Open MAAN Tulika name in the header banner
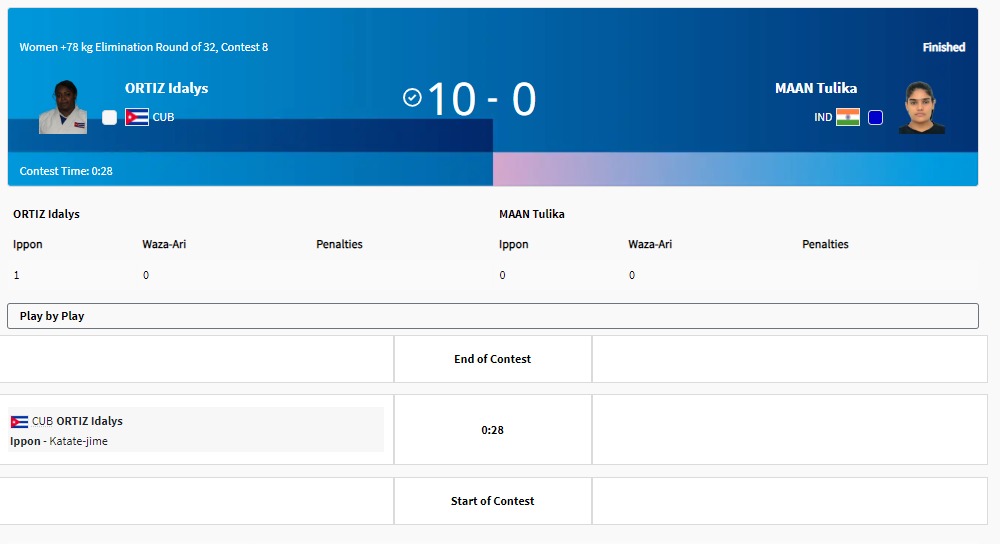Screen dimensions: 1000x544 (x=815, y=88)
